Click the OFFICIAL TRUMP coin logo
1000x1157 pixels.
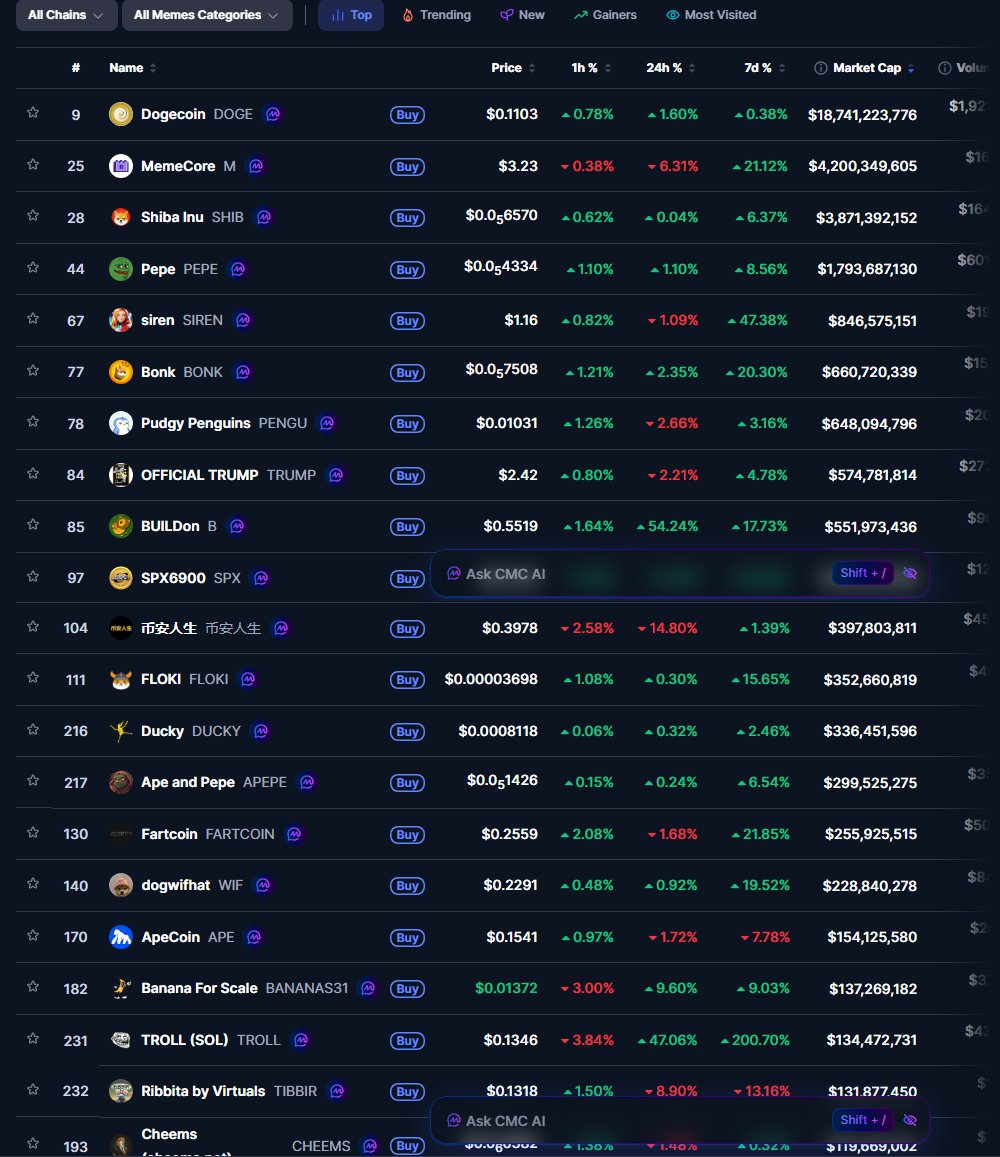[120, 474]
